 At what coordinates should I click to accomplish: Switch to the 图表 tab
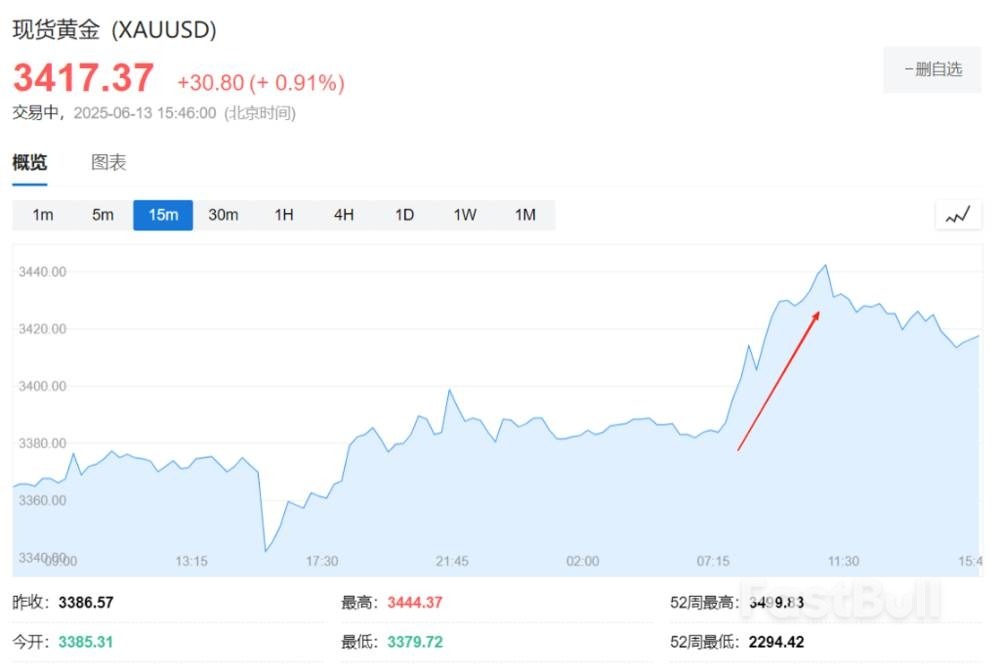[x=109, y=163]
